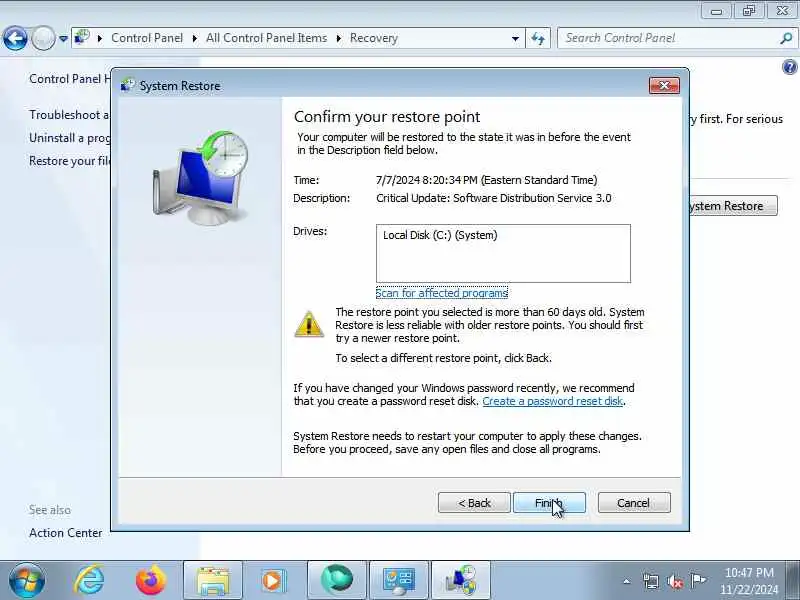This screenshot has height=600, width=800.
Task: Open Windows Explorer folder taskbar icon
Action: (x=213, y=581)
